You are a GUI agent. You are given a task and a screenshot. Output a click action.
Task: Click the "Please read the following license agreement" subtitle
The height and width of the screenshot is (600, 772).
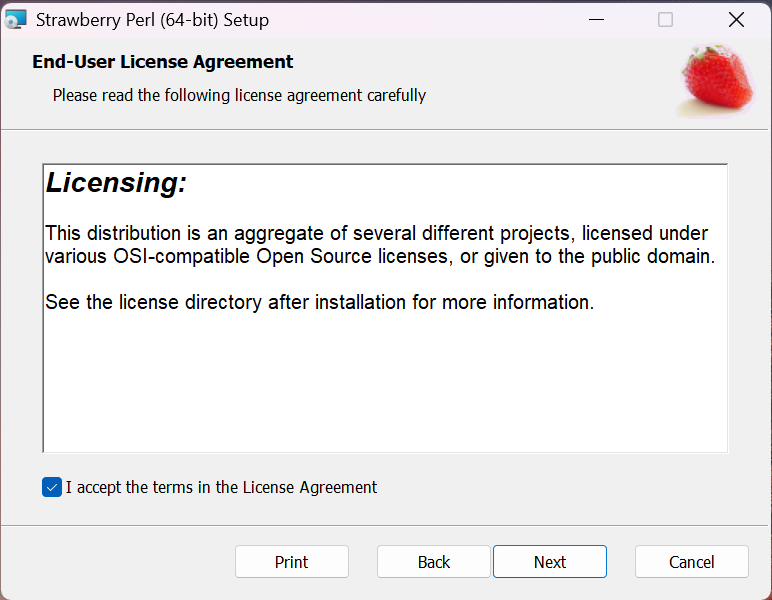239,95
